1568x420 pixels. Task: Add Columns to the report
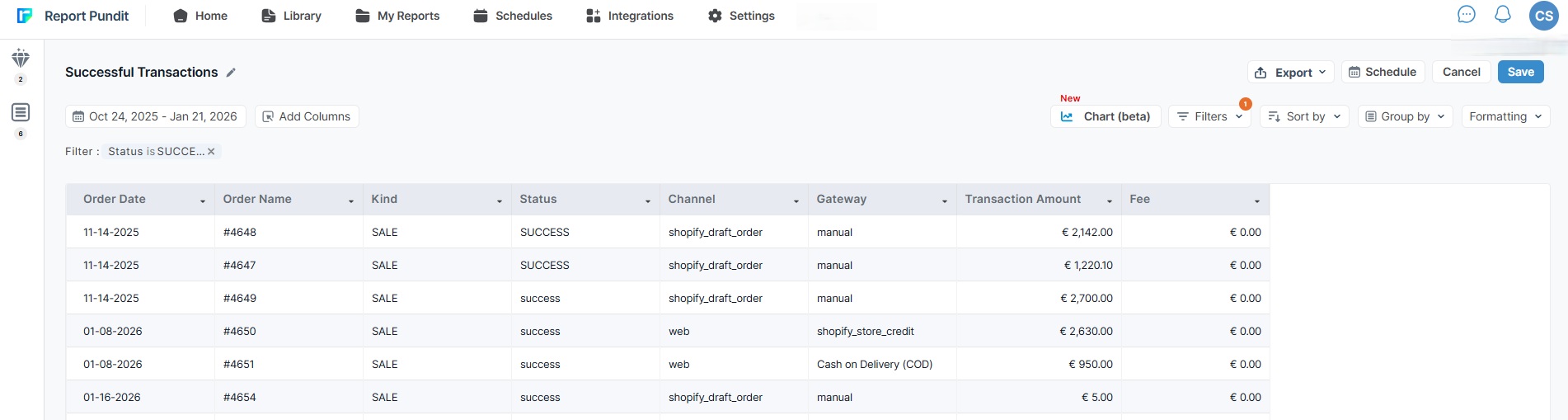[x=307, y=116]
